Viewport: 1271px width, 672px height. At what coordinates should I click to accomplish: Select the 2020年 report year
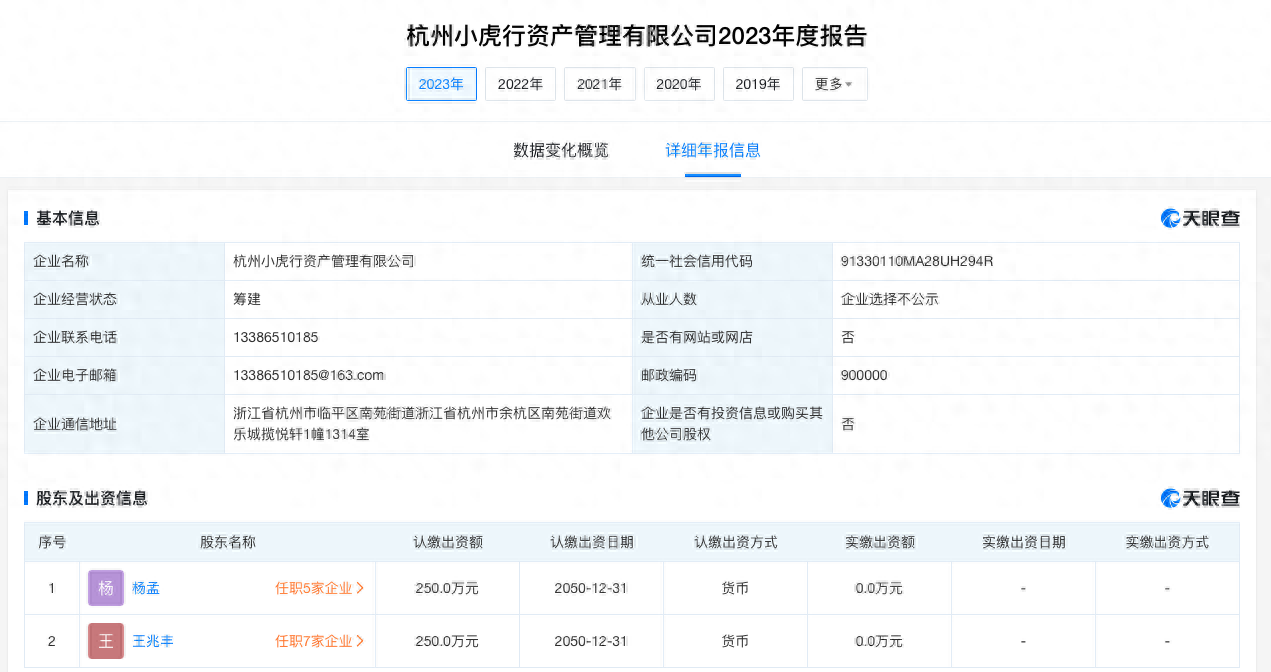679,84
